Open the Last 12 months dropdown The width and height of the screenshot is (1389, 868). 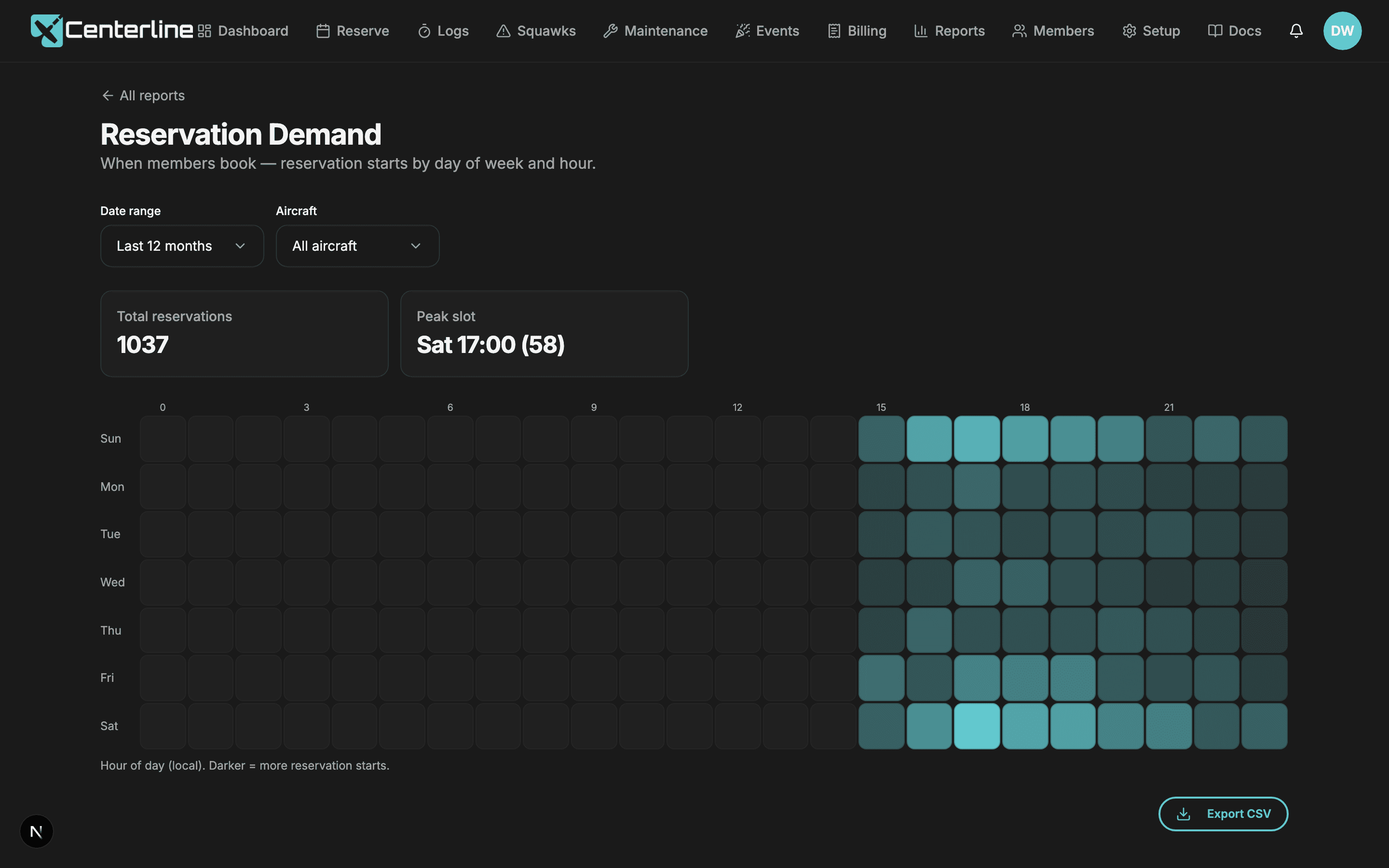point(182,246)
